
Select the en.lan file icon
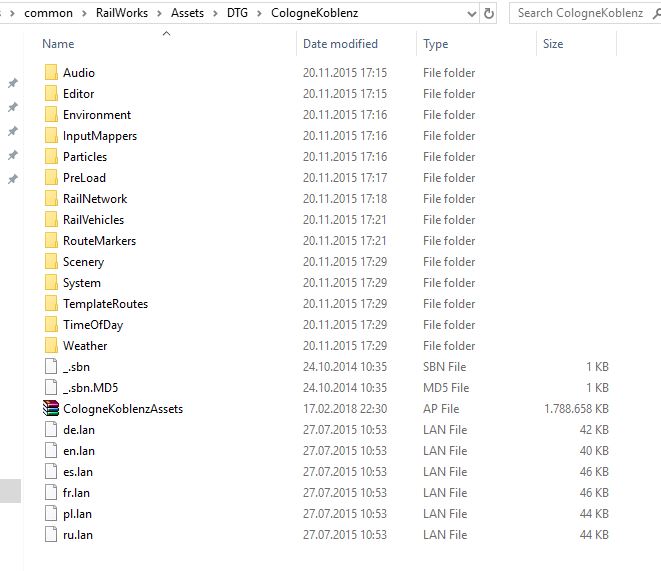tap(51, 450)
